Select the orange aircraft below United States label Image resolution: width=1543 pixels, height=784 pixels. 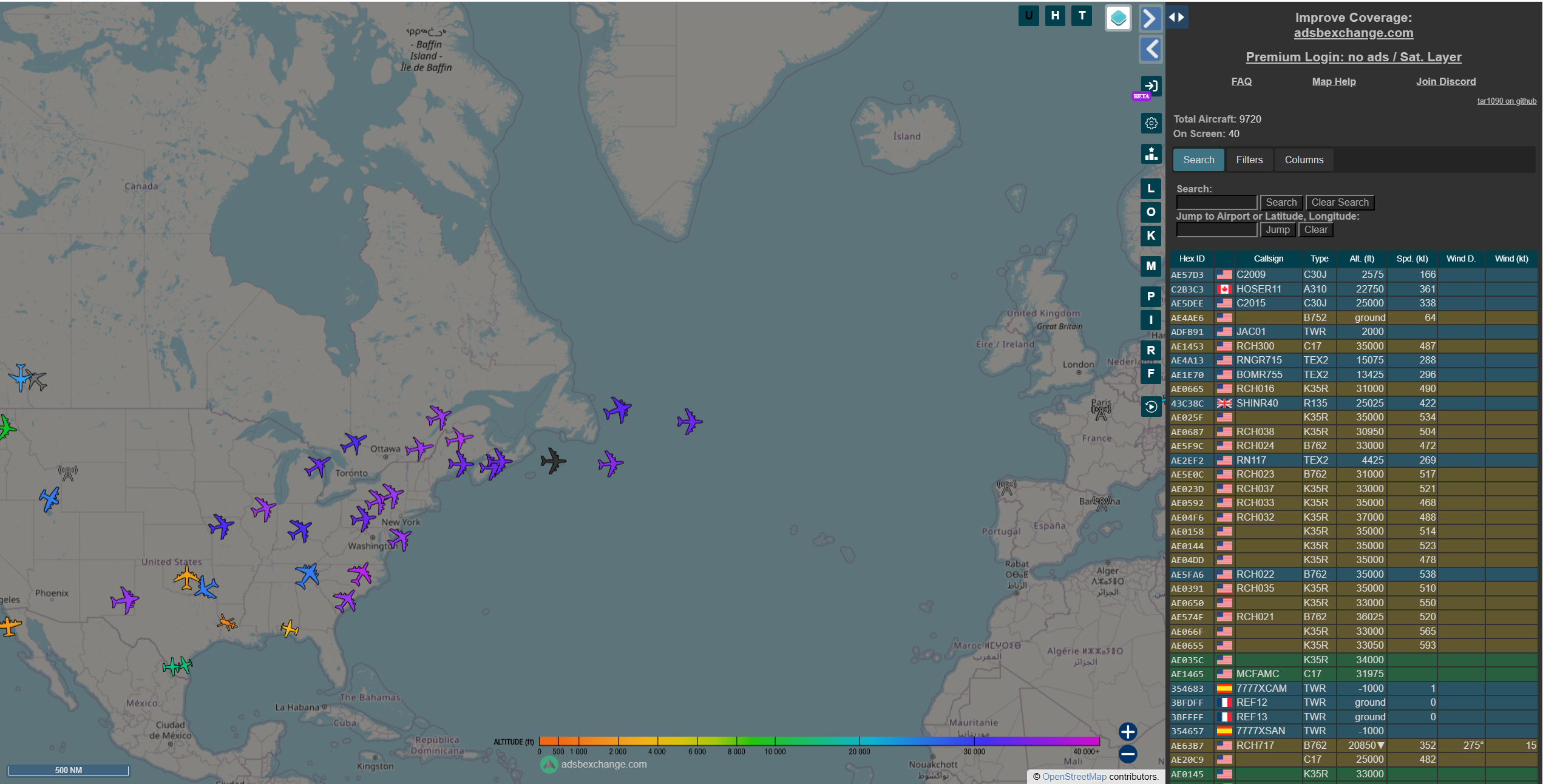(186, 577)
